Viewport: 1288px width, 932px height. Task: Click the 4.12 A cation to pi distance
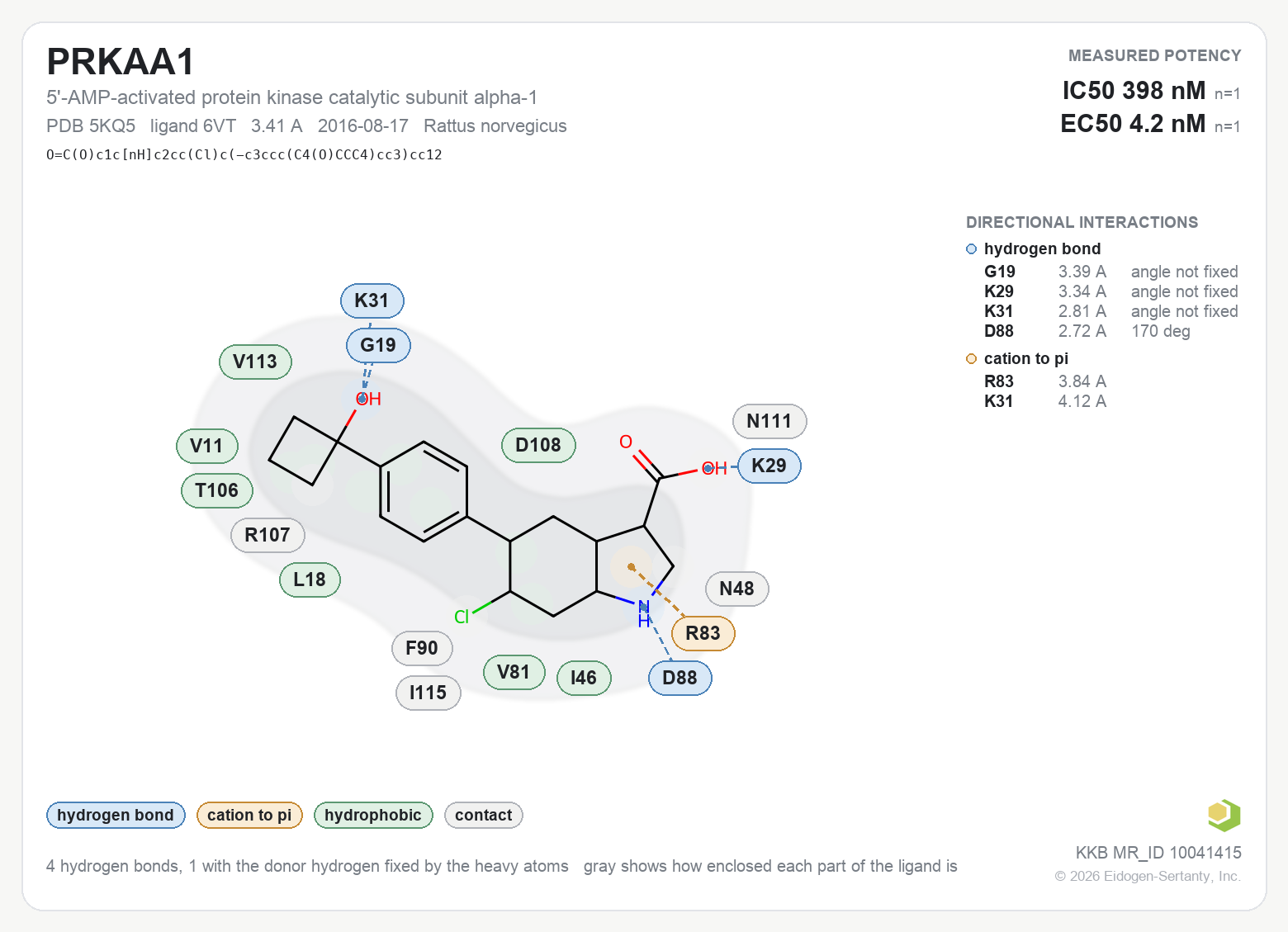coord(1082,402)
